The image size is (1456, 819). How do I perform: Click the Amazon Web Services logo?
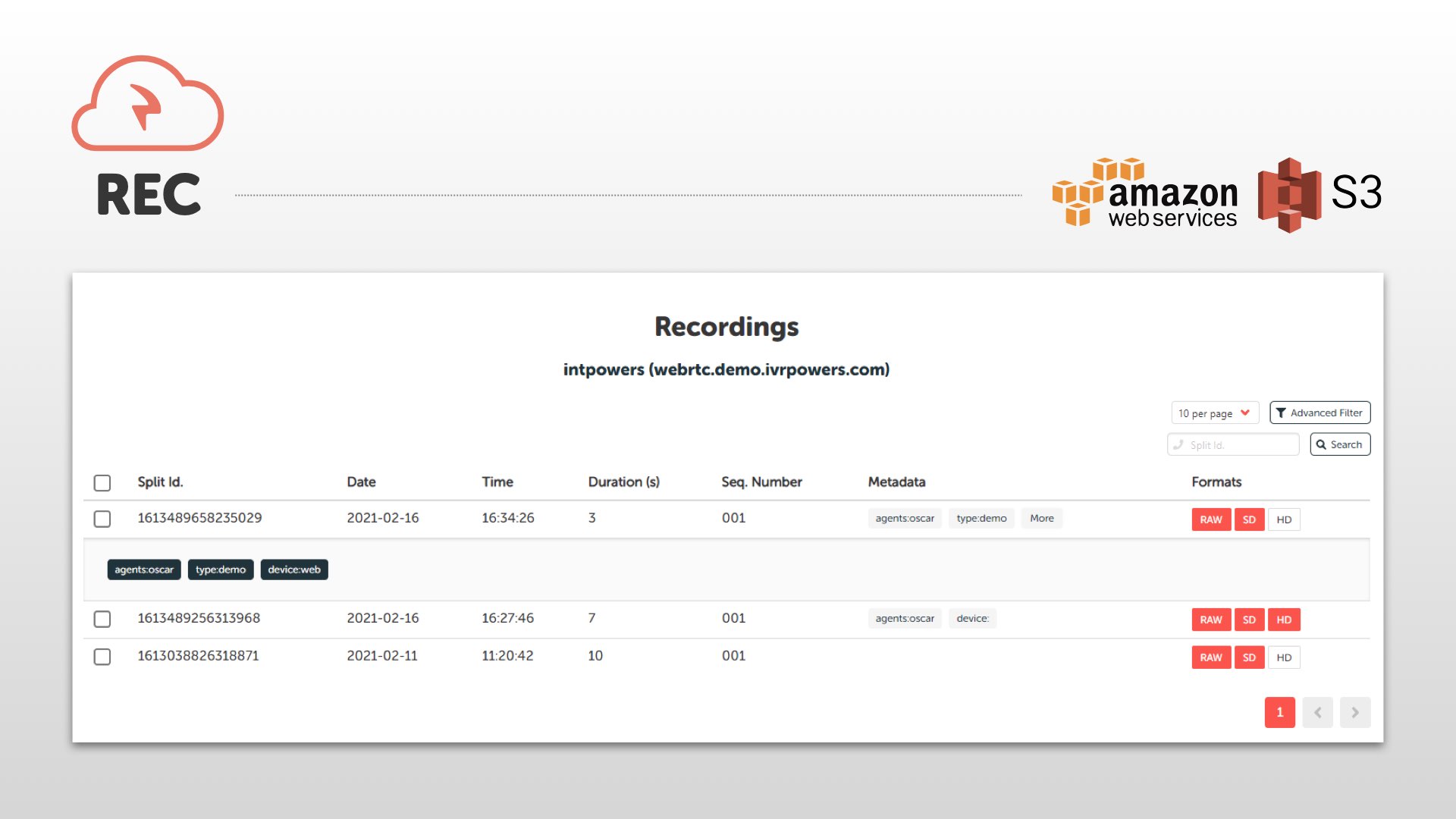[x=1144, y=193]
